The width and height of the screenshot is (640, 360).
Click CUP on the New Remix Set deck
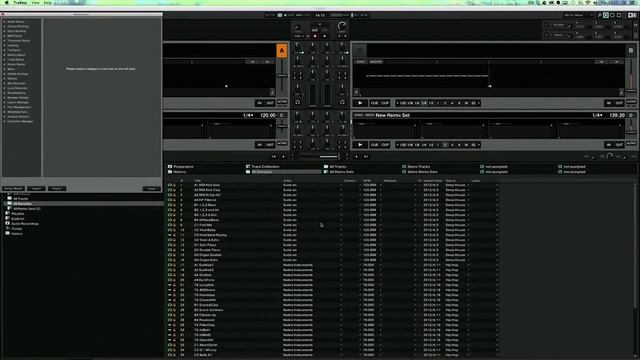(385, 145)
